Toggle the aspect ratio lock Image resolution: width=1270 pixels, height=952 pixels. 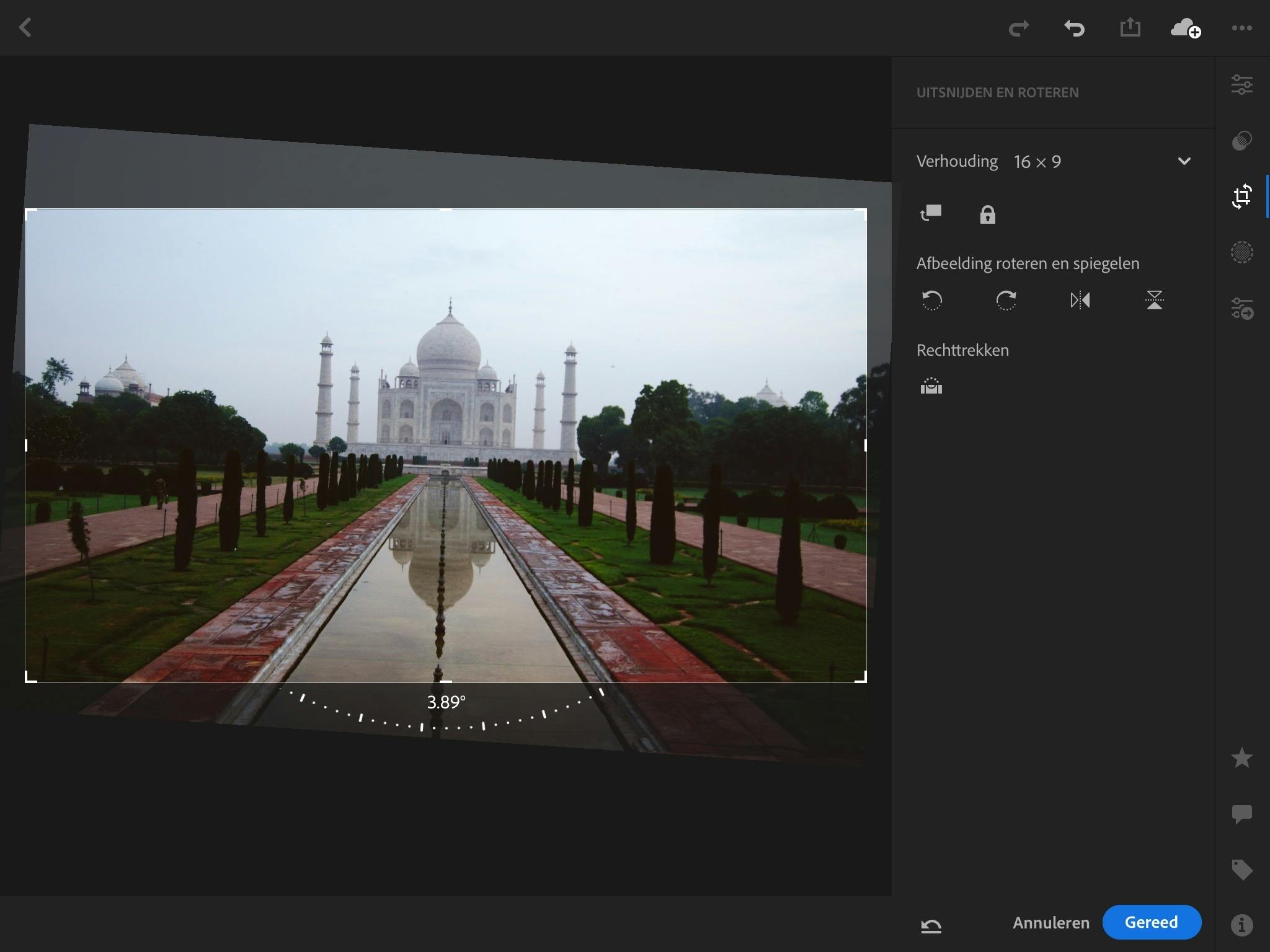click(x=987, y=214)
